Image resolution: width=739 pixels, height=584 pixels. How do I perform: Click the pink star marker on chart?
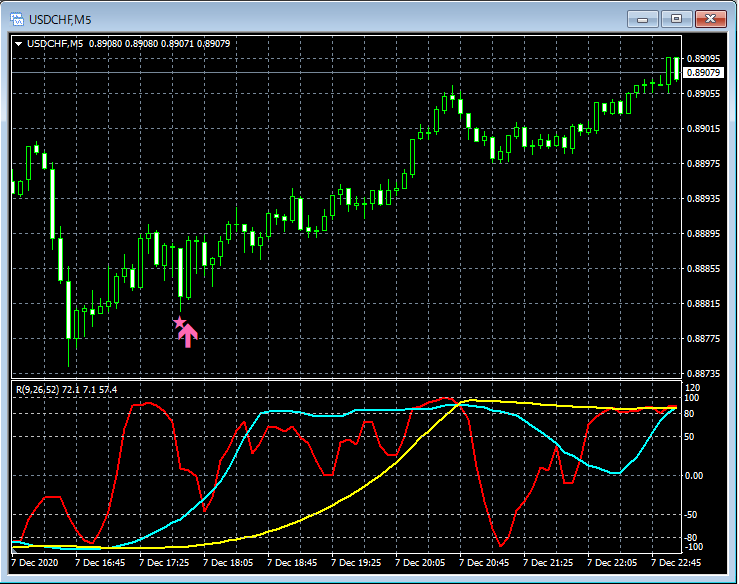[x=179, y=322]
